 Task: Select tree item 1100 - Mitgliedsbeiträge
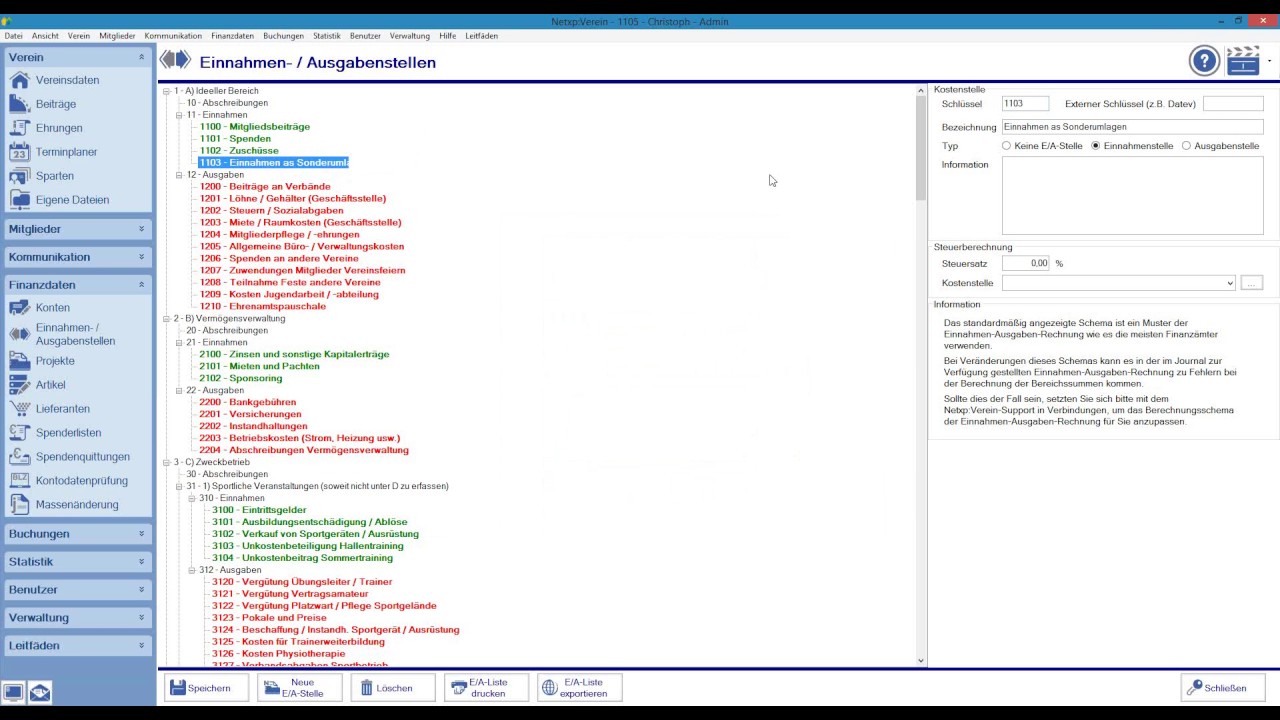pos(254,127)
